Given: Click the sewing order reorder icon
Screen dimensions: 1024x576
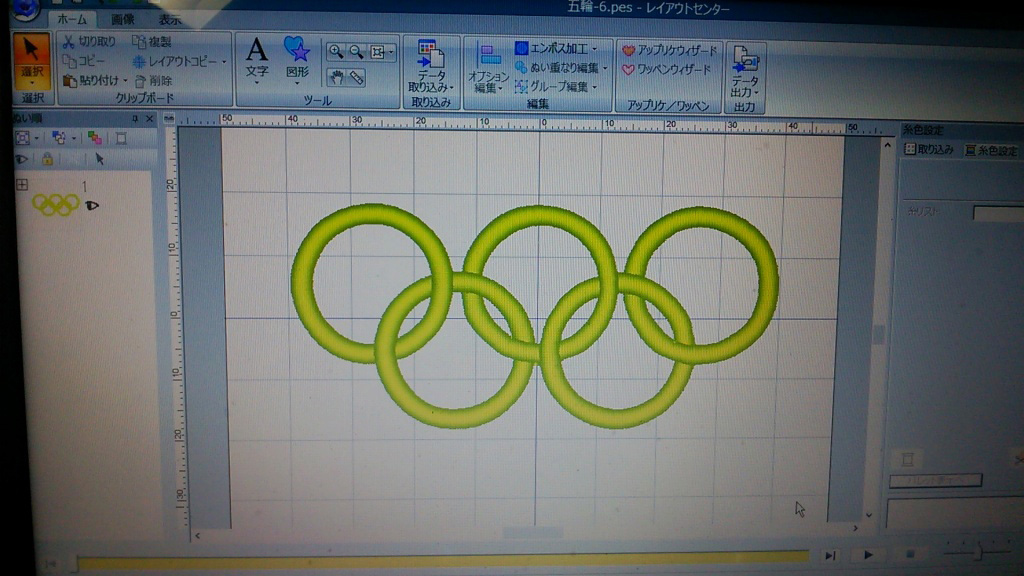Looking at the screenshot, I should click(59, 138).
